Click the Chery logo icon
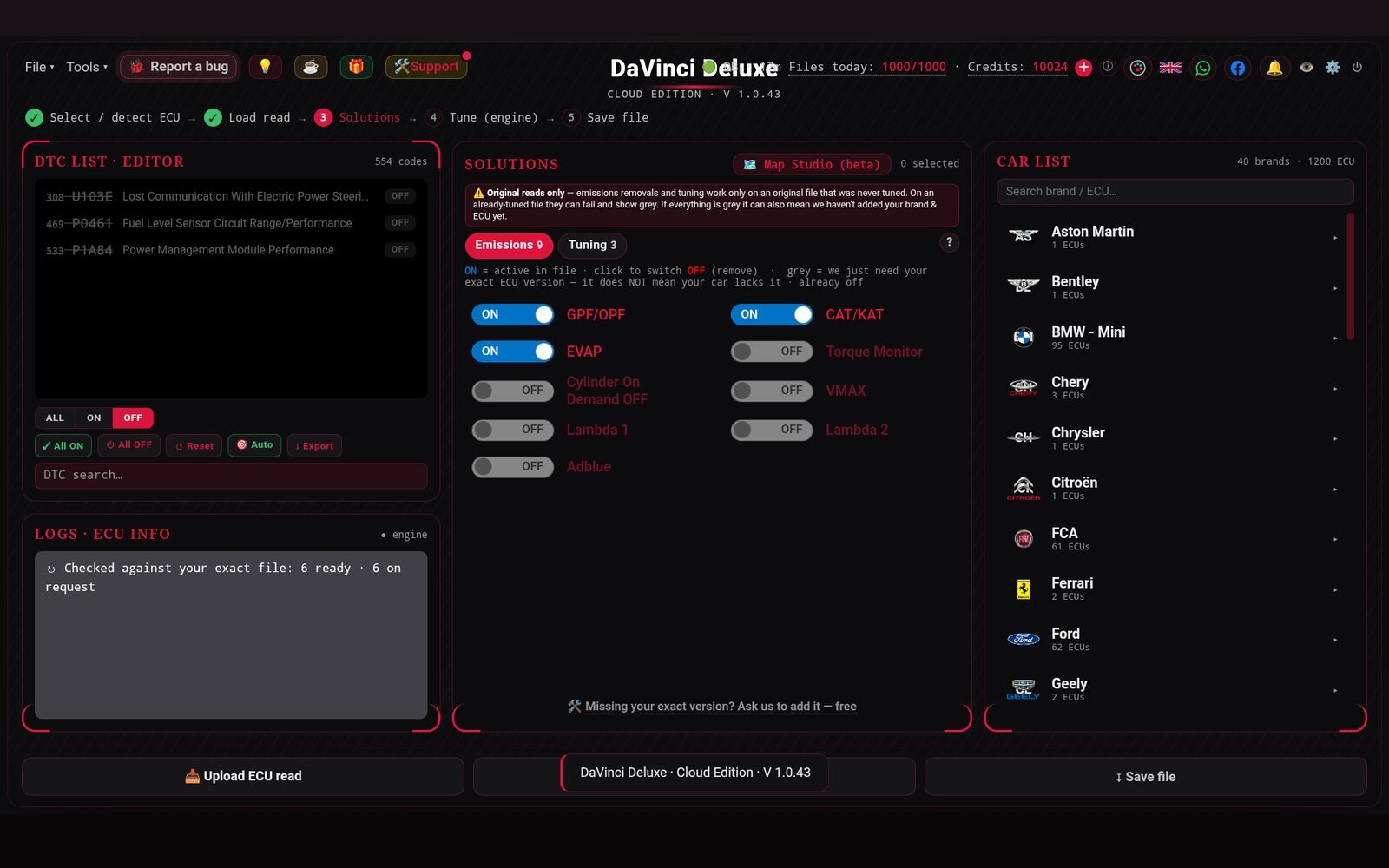The width and height of the screenshot is (1389, 868). click(x=1024, y=387)
